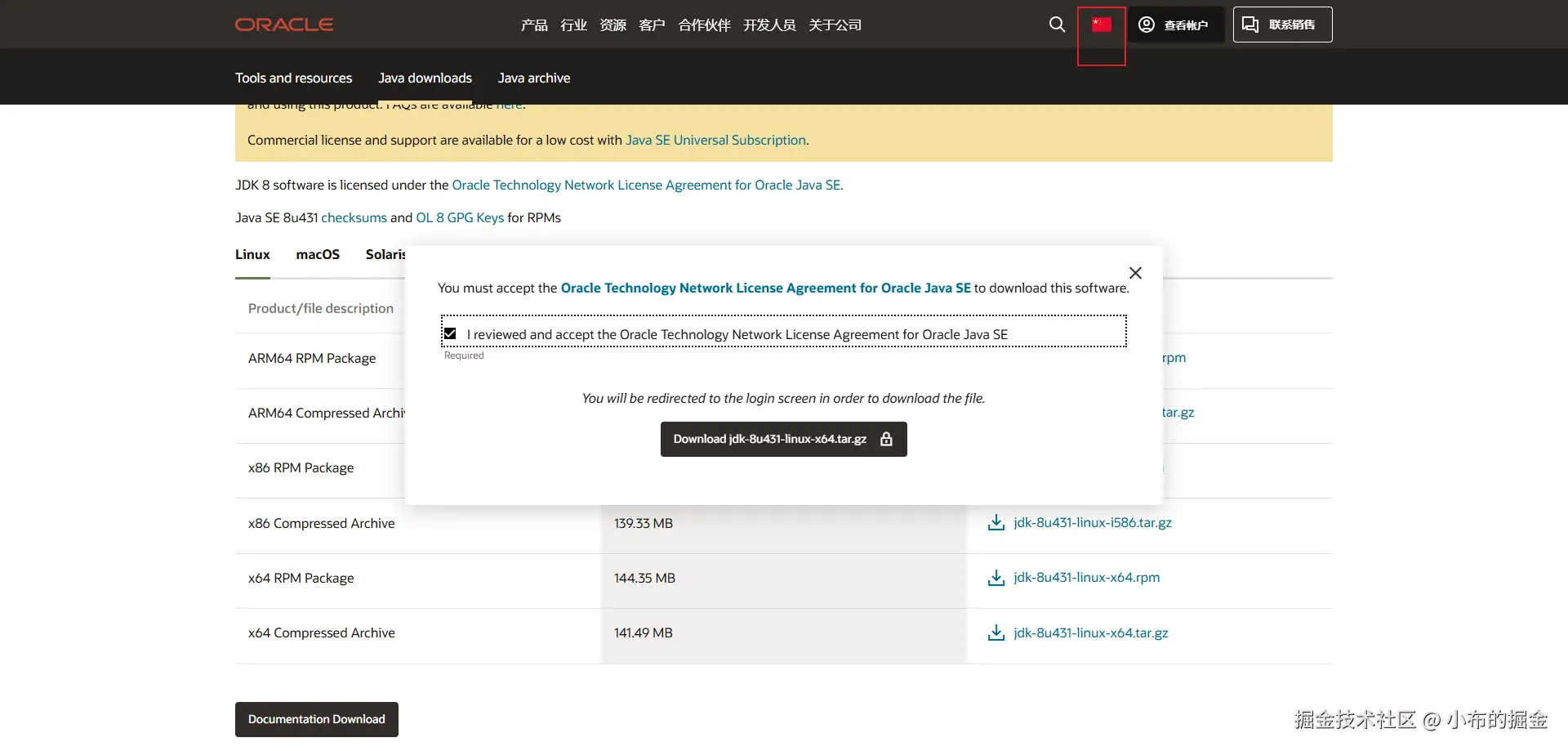Switch to Java downloads
This screenshot has height=751, width=1568.
pos(425,78)
